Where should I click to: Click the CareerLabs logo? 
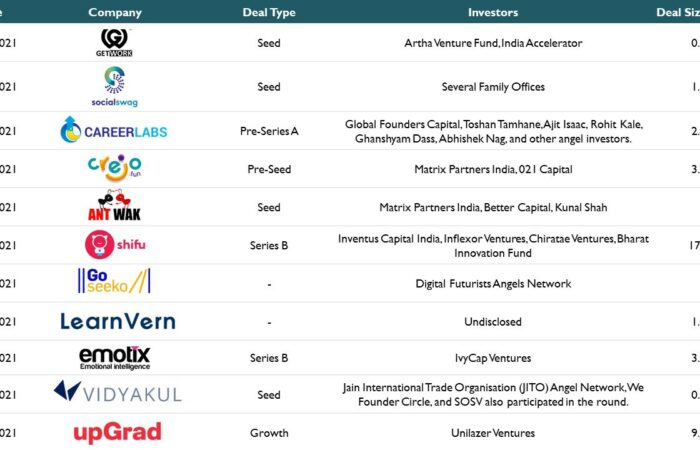click(x=114, y=130)
